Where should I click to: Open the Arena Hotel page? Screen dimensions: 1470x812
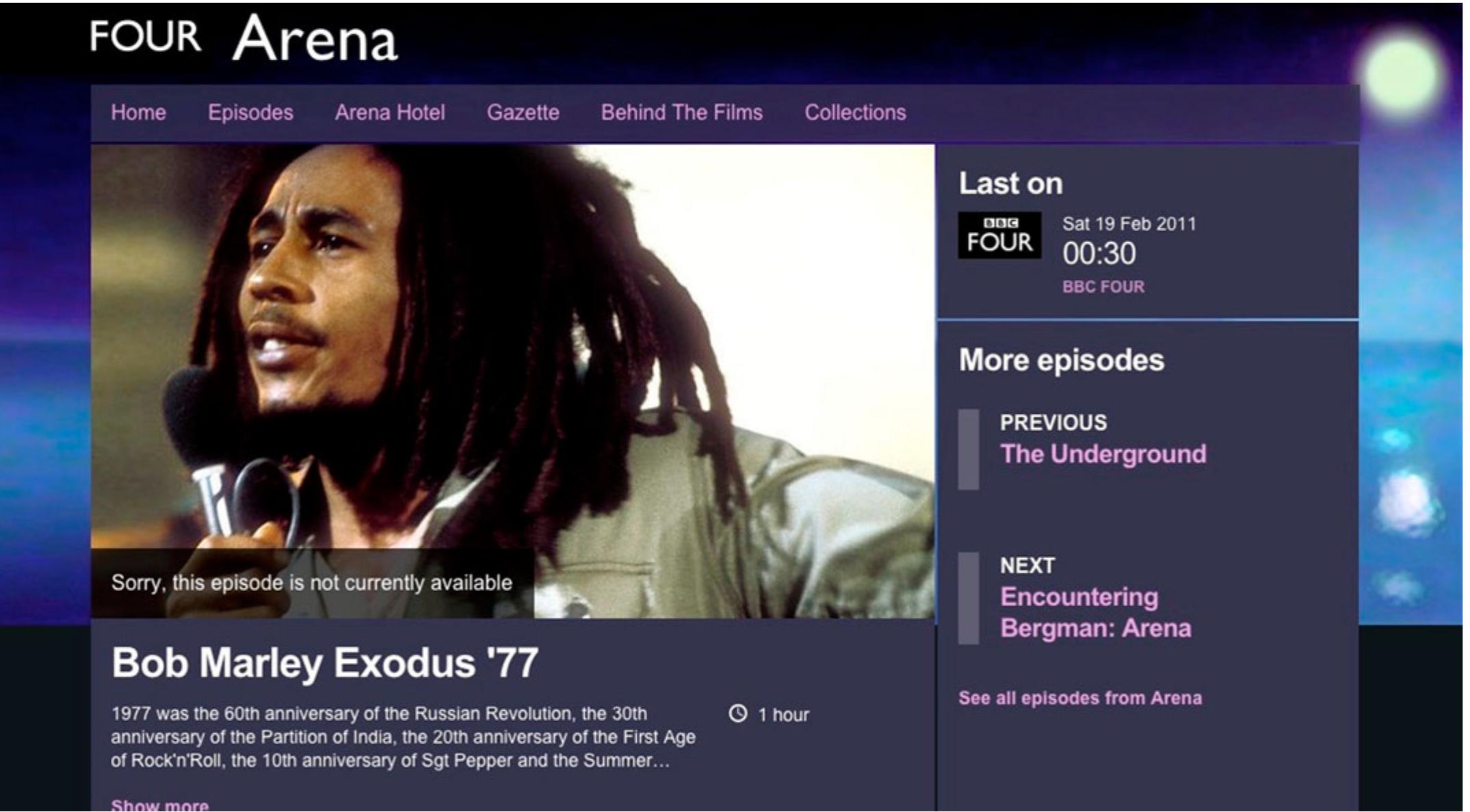(390, 112)
